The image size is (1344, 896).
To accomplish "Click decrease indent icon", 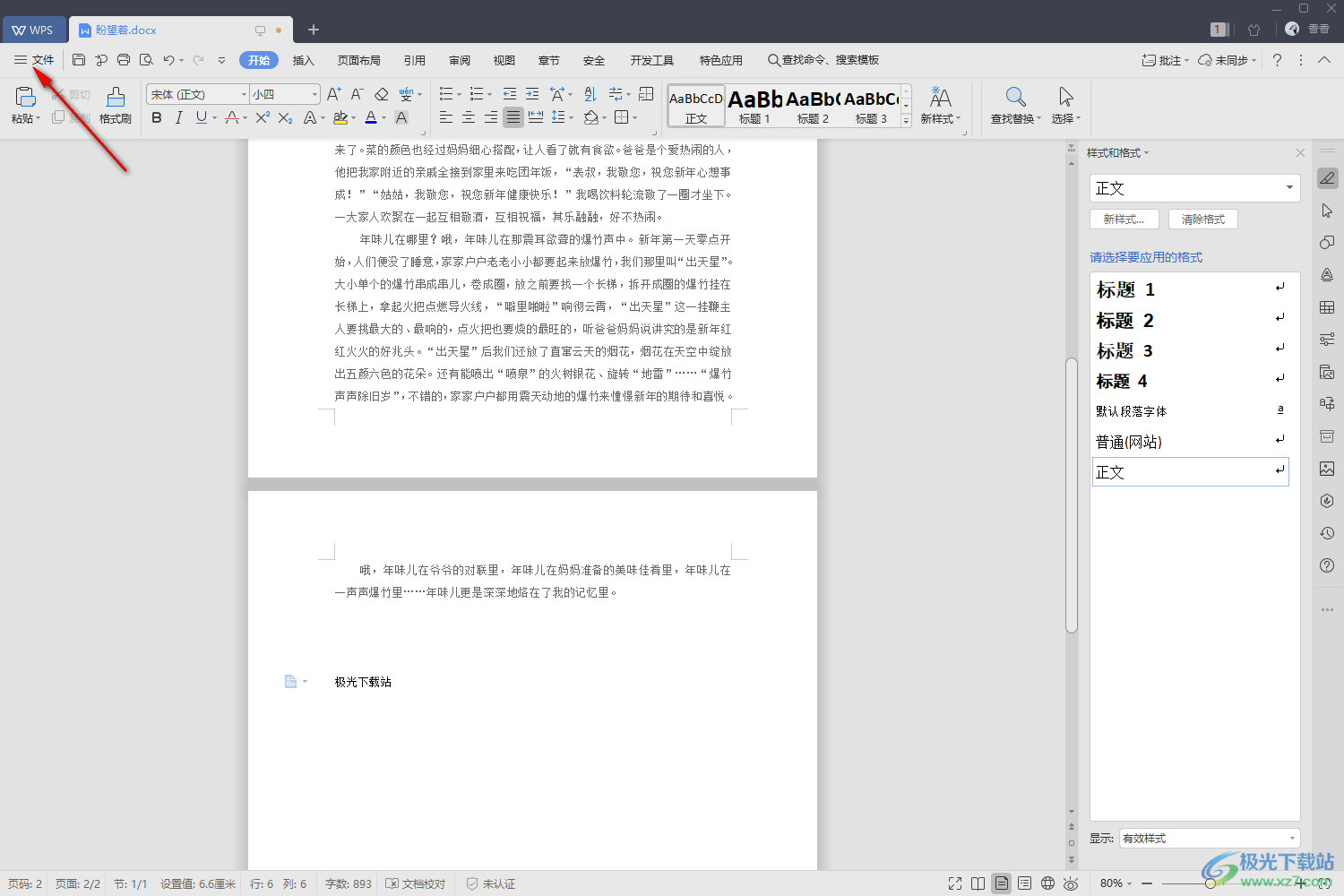I will click(510, 94).
